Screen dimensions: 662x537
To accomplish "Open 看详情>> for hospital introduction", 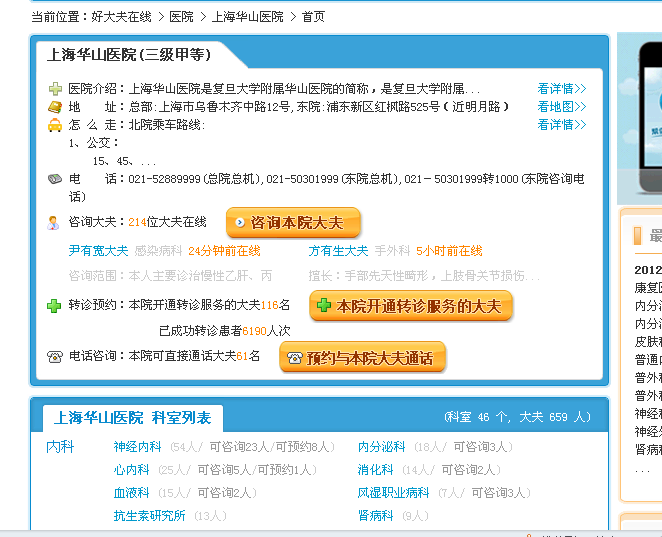I will click(562, 89).
